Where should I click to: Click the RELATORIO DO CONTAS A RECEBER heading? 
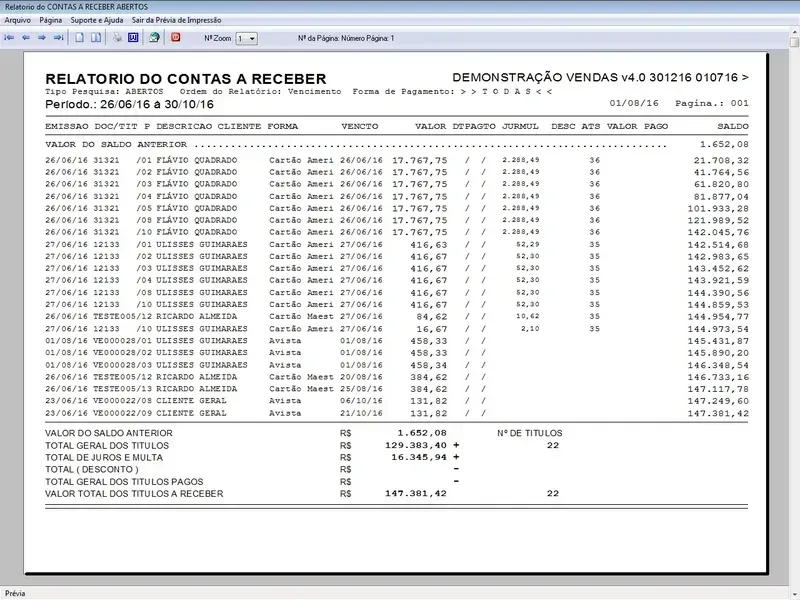point(186,79)
